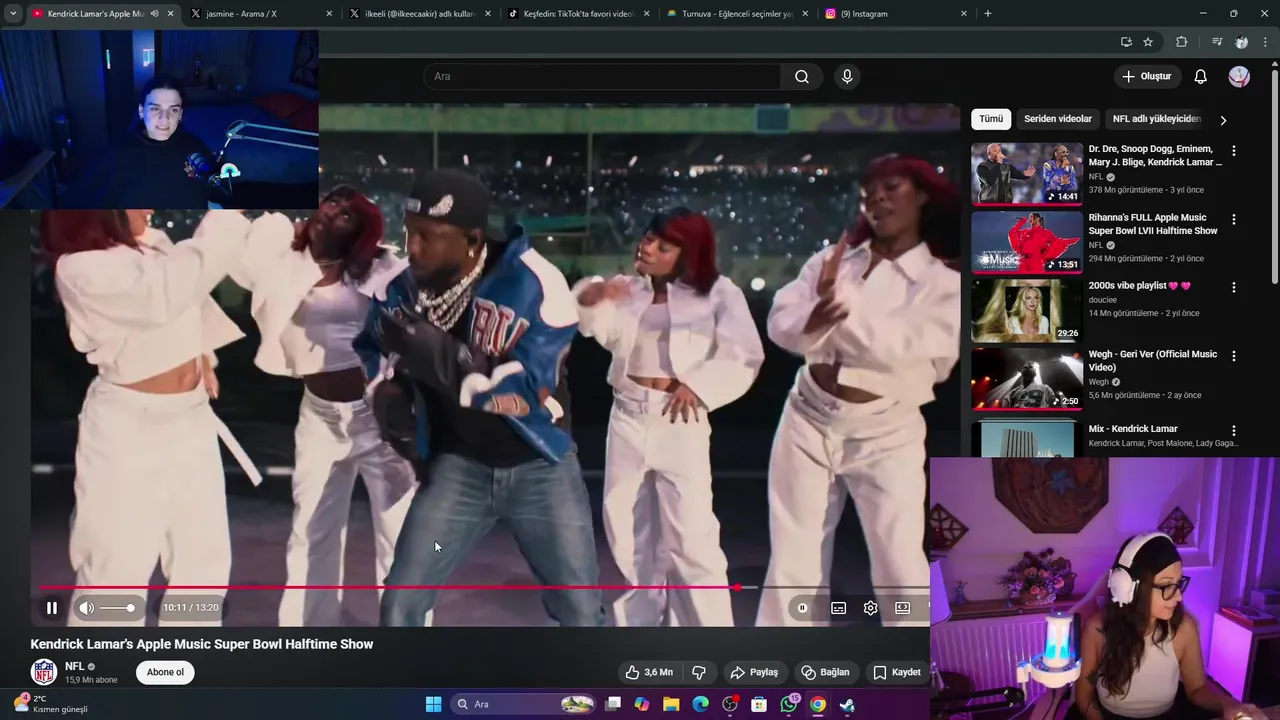Open the Paylaş share dialog

(x=754, y=672)
